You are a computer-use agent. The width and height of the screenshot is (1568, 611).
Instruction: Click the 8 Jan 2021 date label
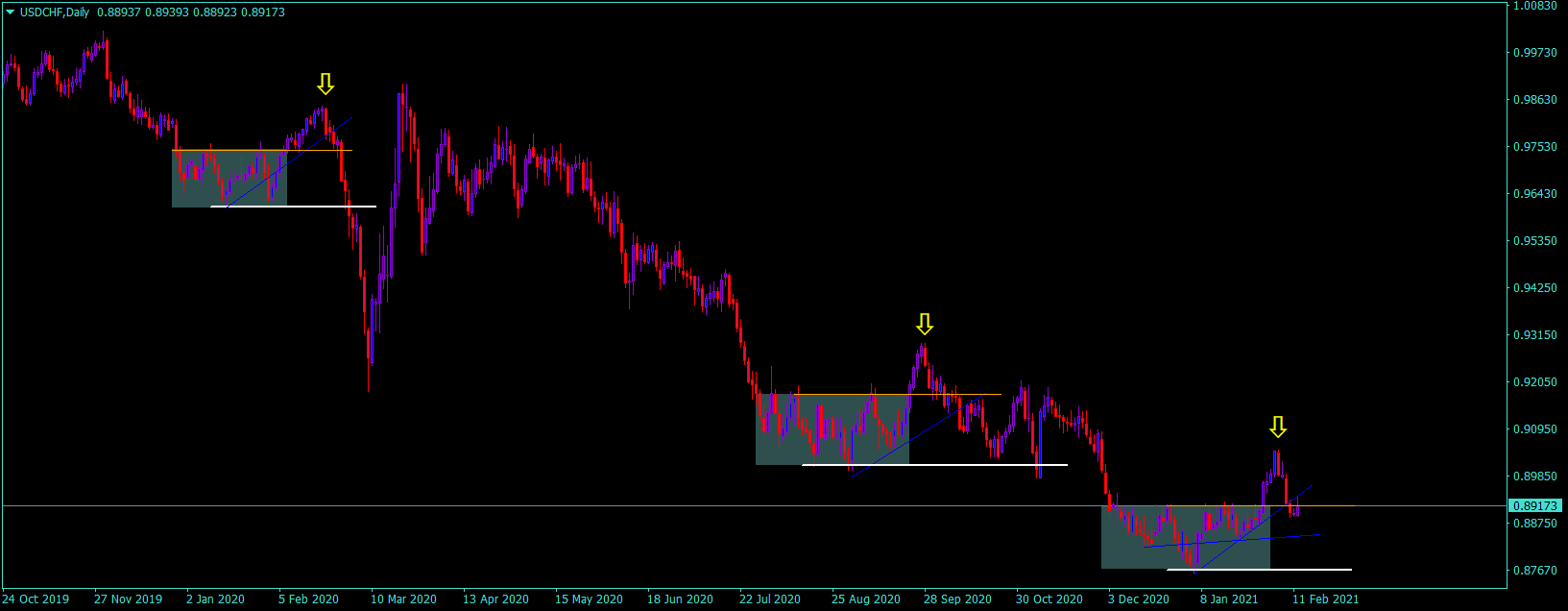1229,599
